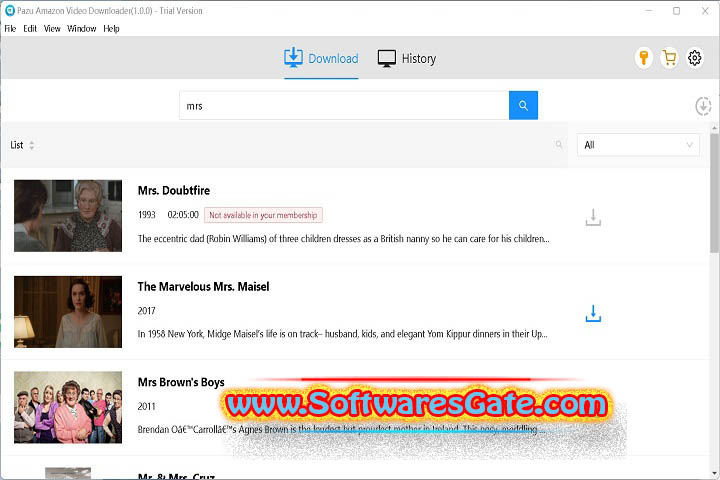Click The Marvelous Mrs. Maisel title

tap(203, 287)
